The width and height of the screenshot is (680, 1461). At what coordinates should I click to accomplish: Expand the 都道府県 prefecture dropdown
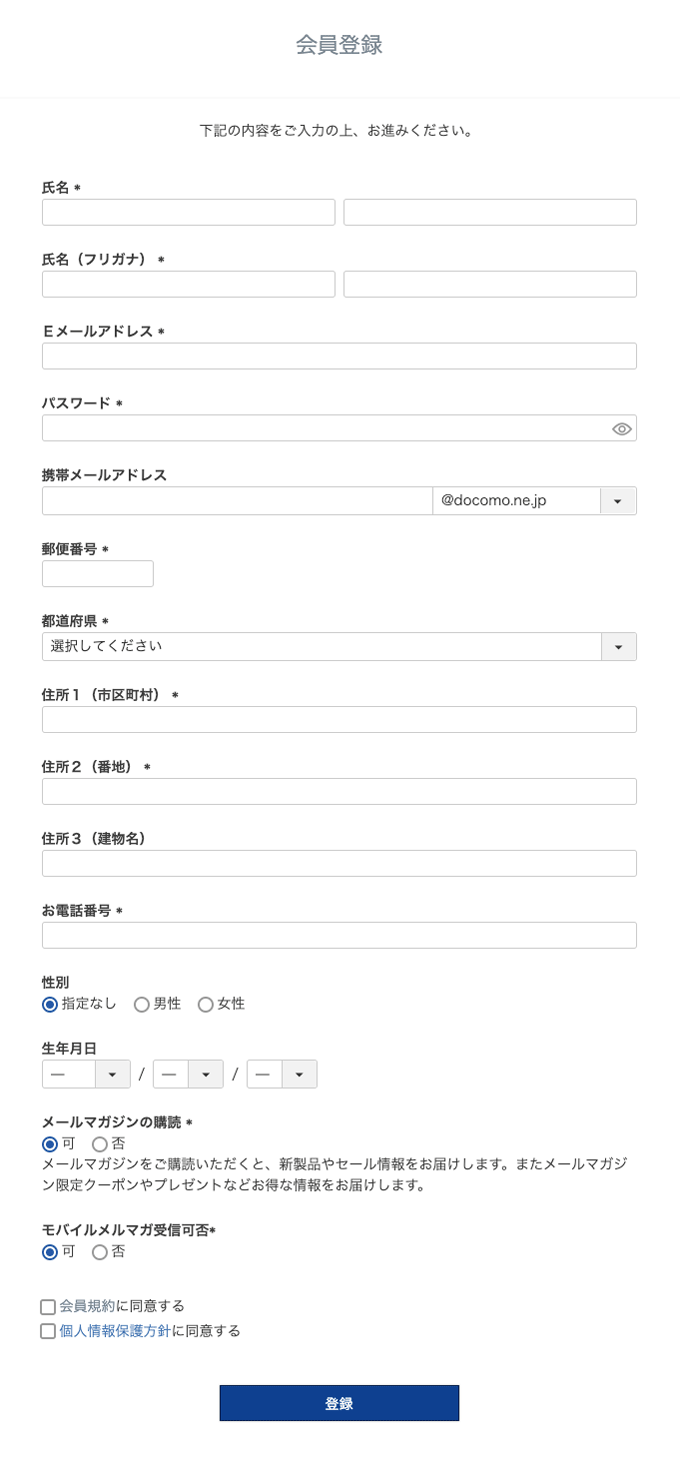tap(618, 647)
